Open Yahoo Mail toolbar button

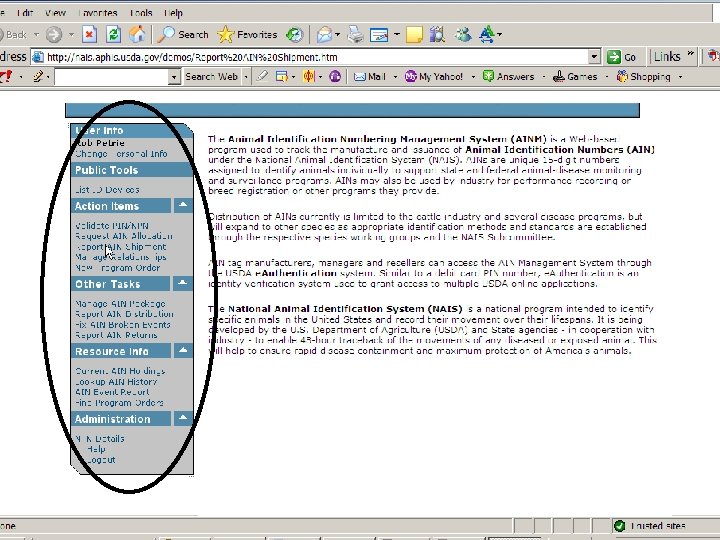click(x=370, y=77)
